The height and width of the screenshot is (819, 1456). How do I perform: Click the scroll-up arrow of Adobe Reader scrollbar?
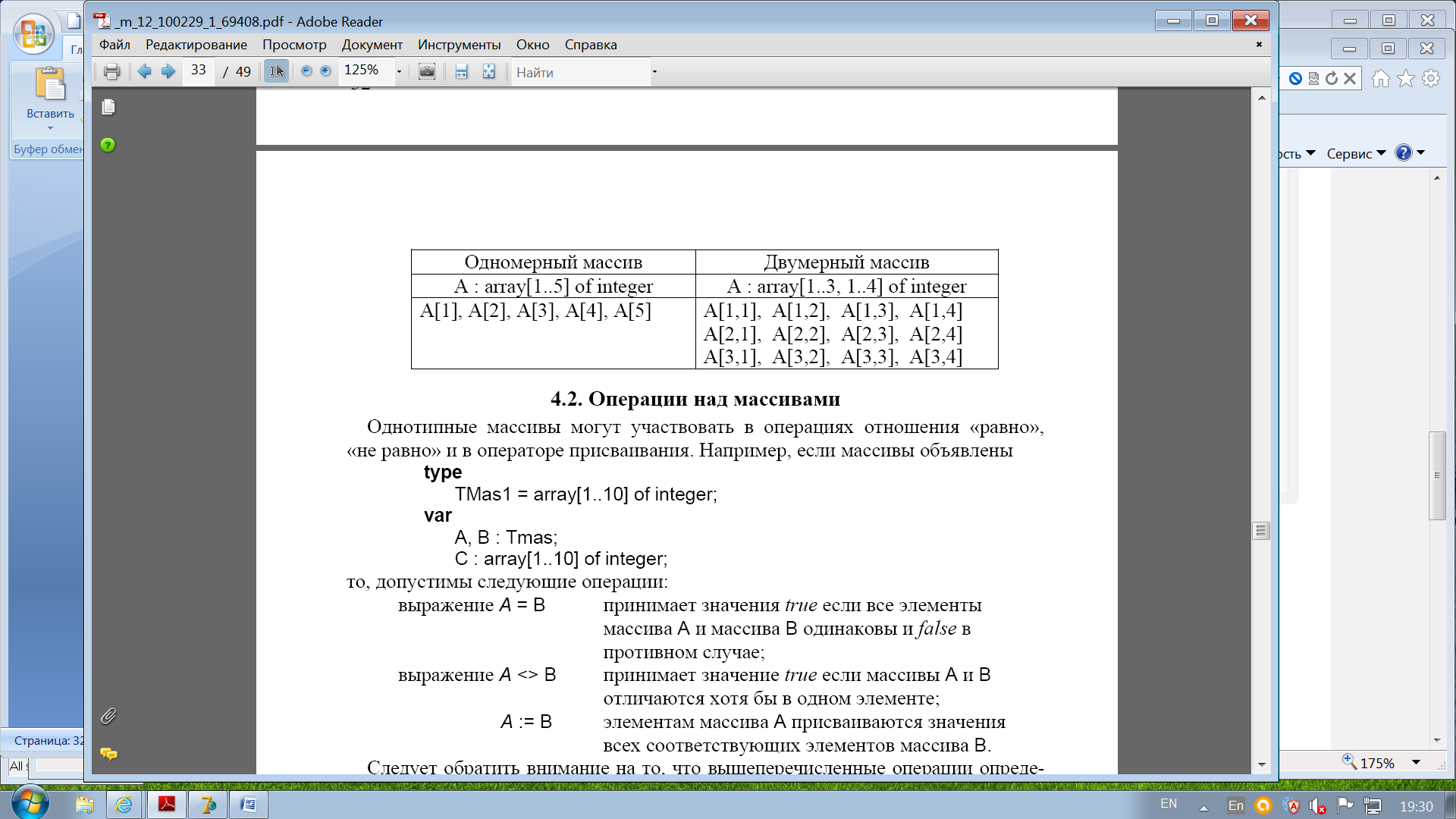point(1261,98)
